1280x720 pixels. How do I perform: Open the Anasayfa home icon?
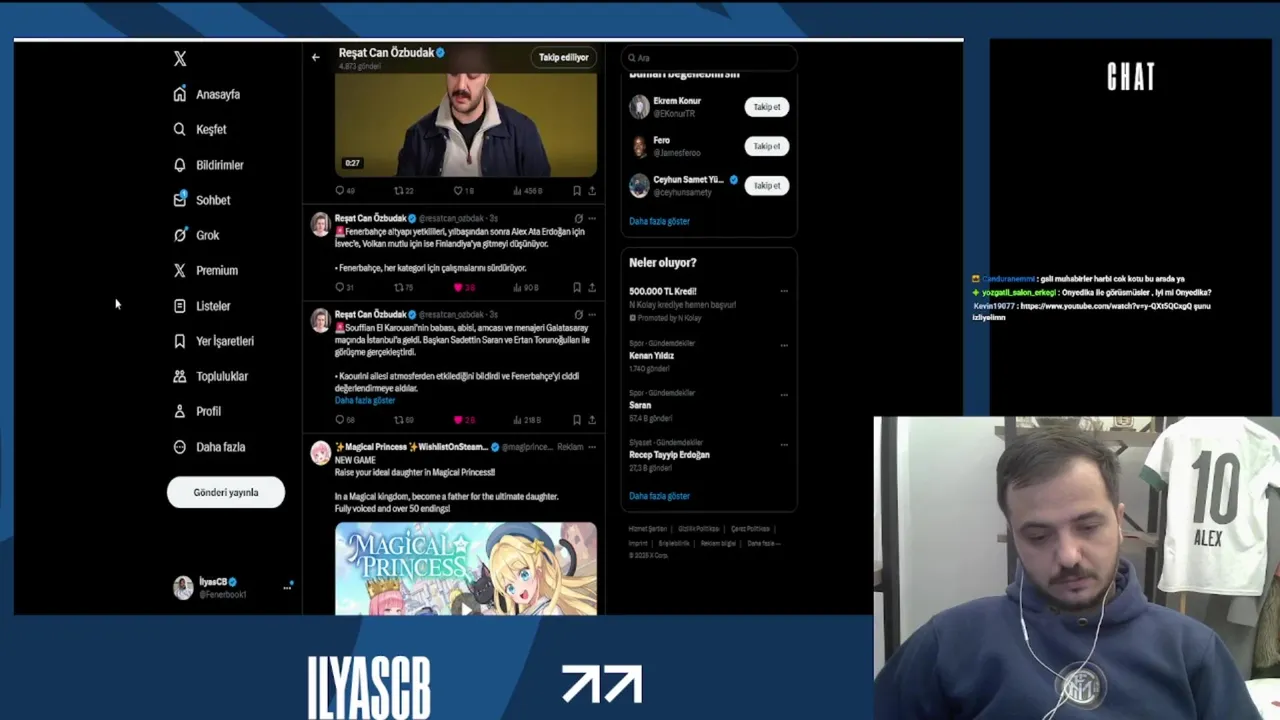click(180, 94)
